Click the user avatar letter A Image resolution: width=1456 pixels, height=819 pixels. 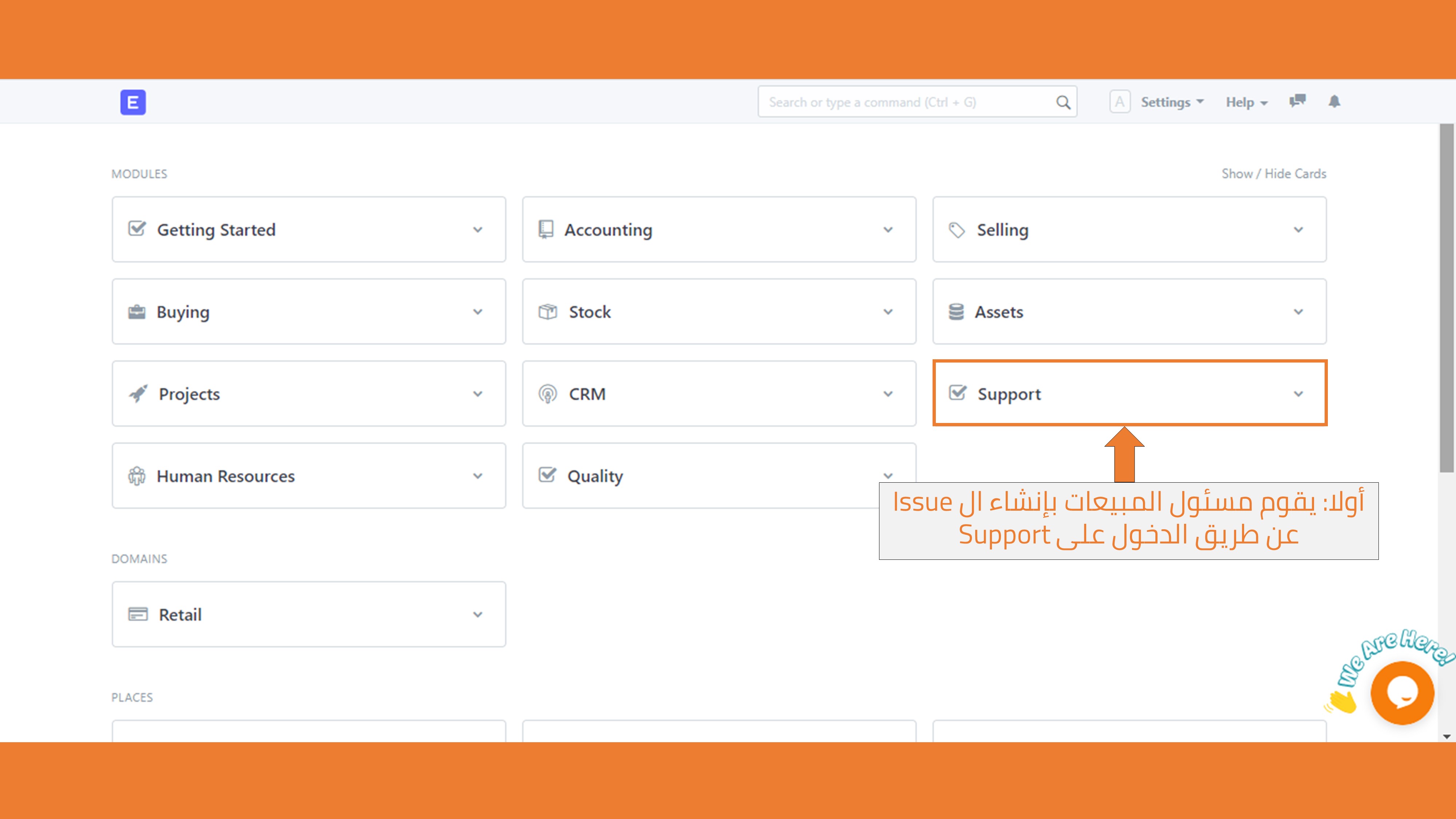[1120, 102]
